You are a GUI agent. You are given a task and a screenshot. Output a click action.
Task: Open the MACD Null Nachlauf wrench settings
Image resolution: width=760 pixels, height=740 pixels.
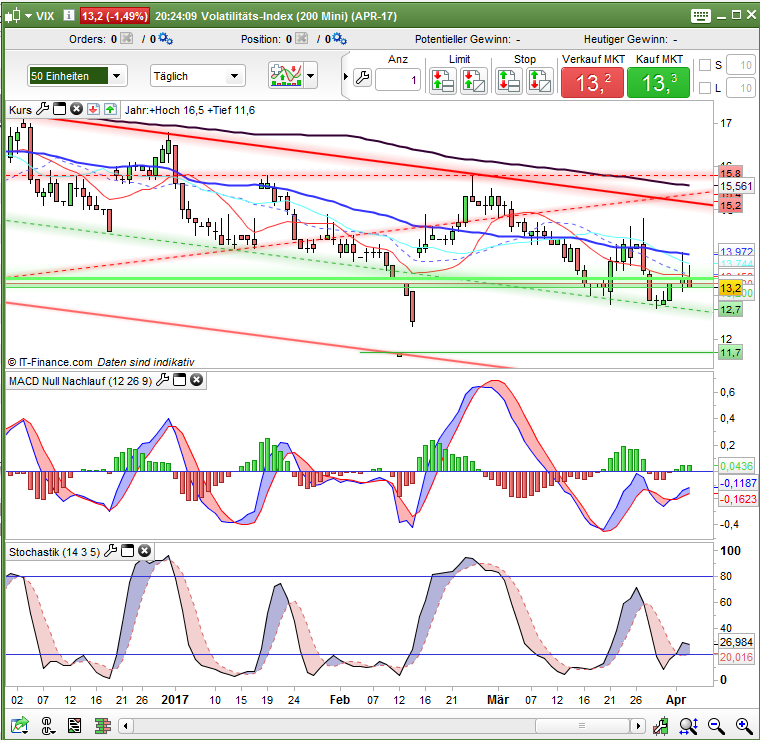click(x=163, y=380)
